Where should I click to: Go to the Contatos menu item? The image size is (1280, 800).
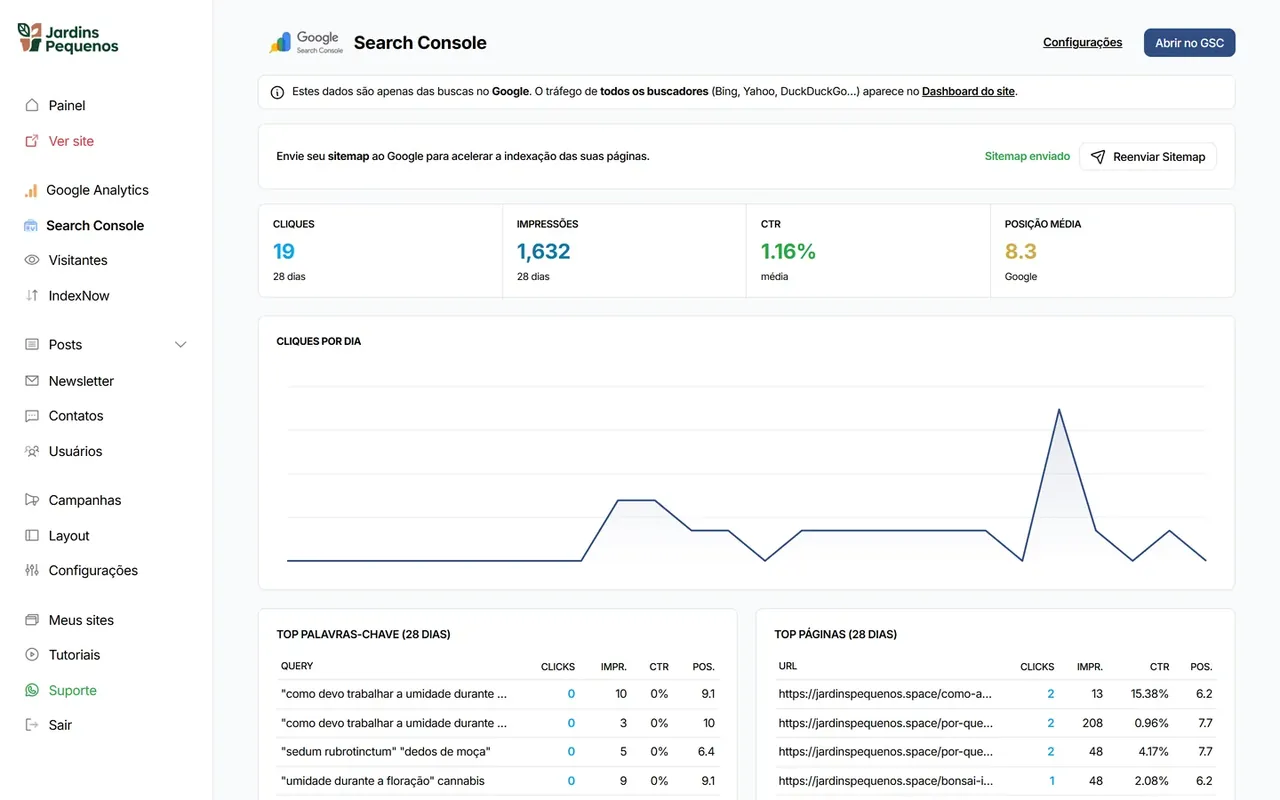click(76, 416)
